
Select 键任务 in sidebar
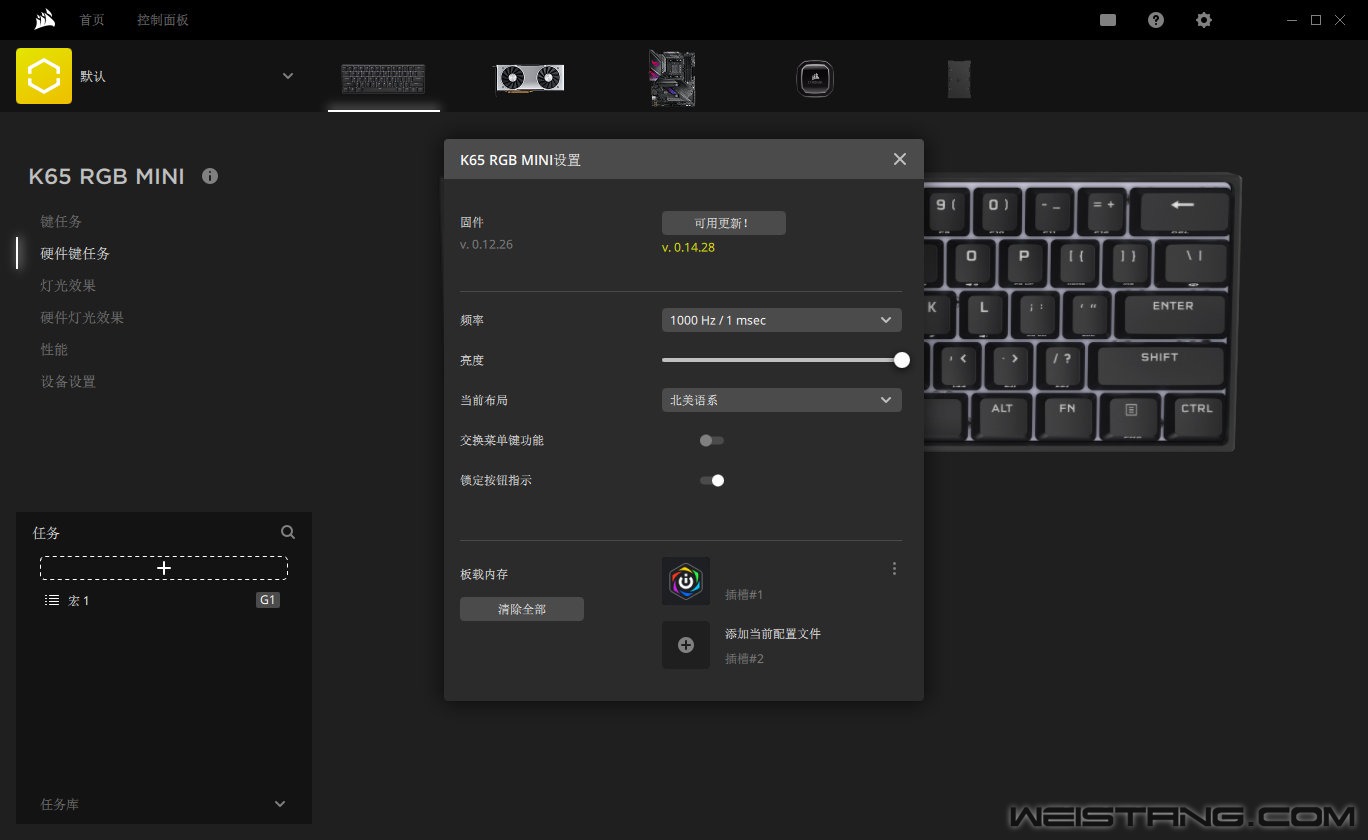pyautogui.click(x=61, y=222)
